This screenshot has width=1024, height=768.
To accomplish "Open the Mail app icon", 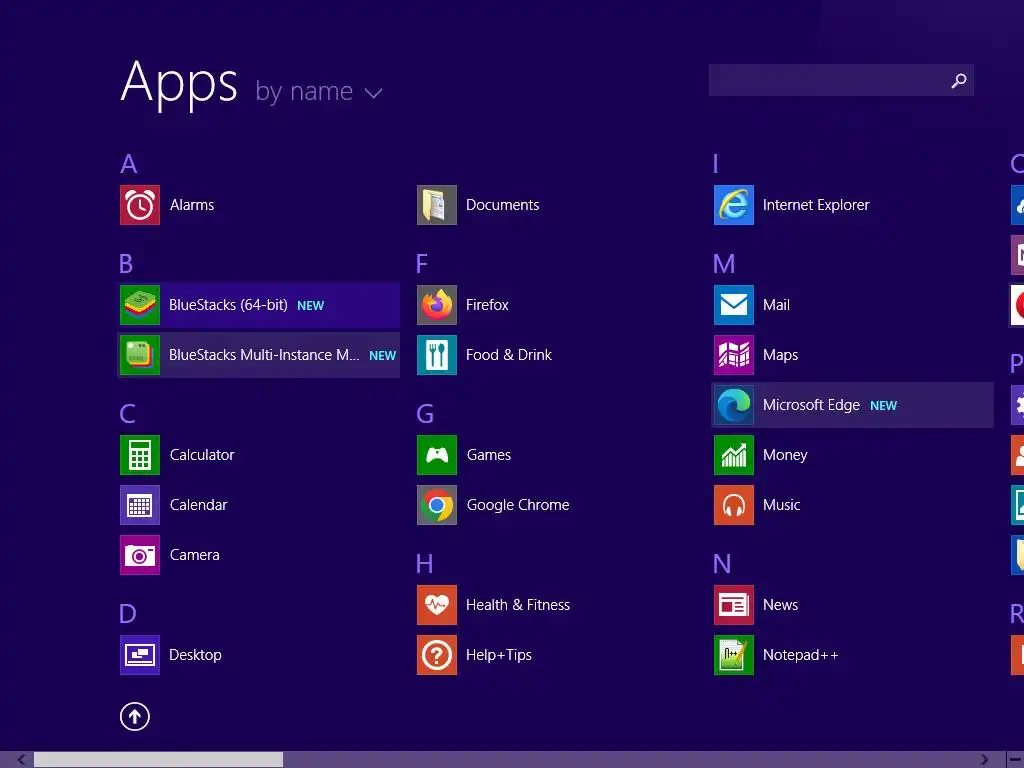I will click(x=734, y=305).
